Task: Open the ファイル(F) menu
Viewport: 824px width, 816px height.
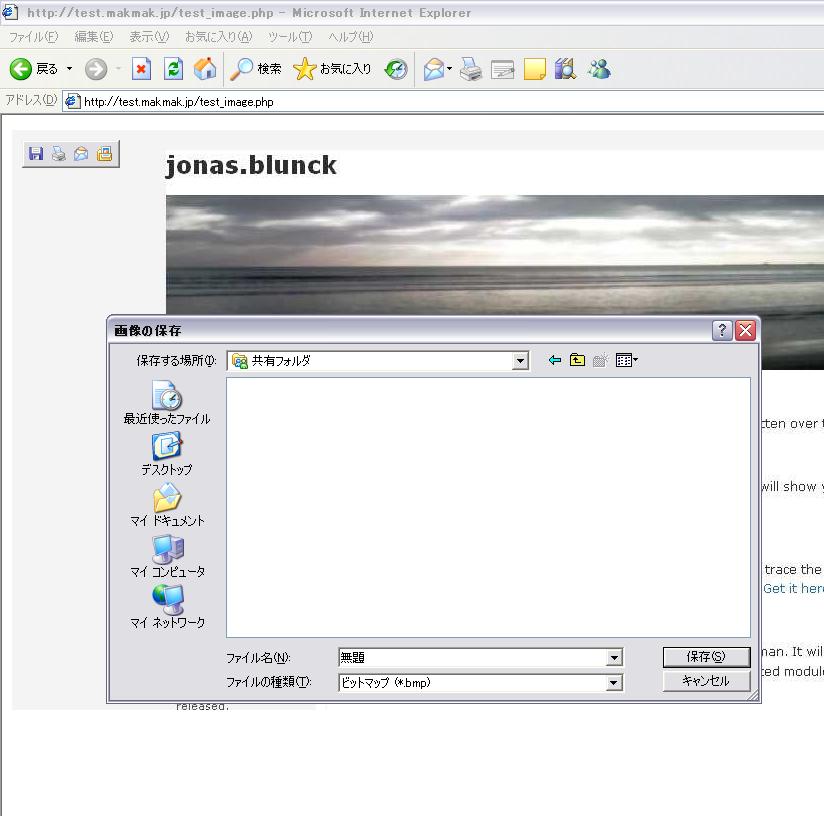Action: click(33, 37)
